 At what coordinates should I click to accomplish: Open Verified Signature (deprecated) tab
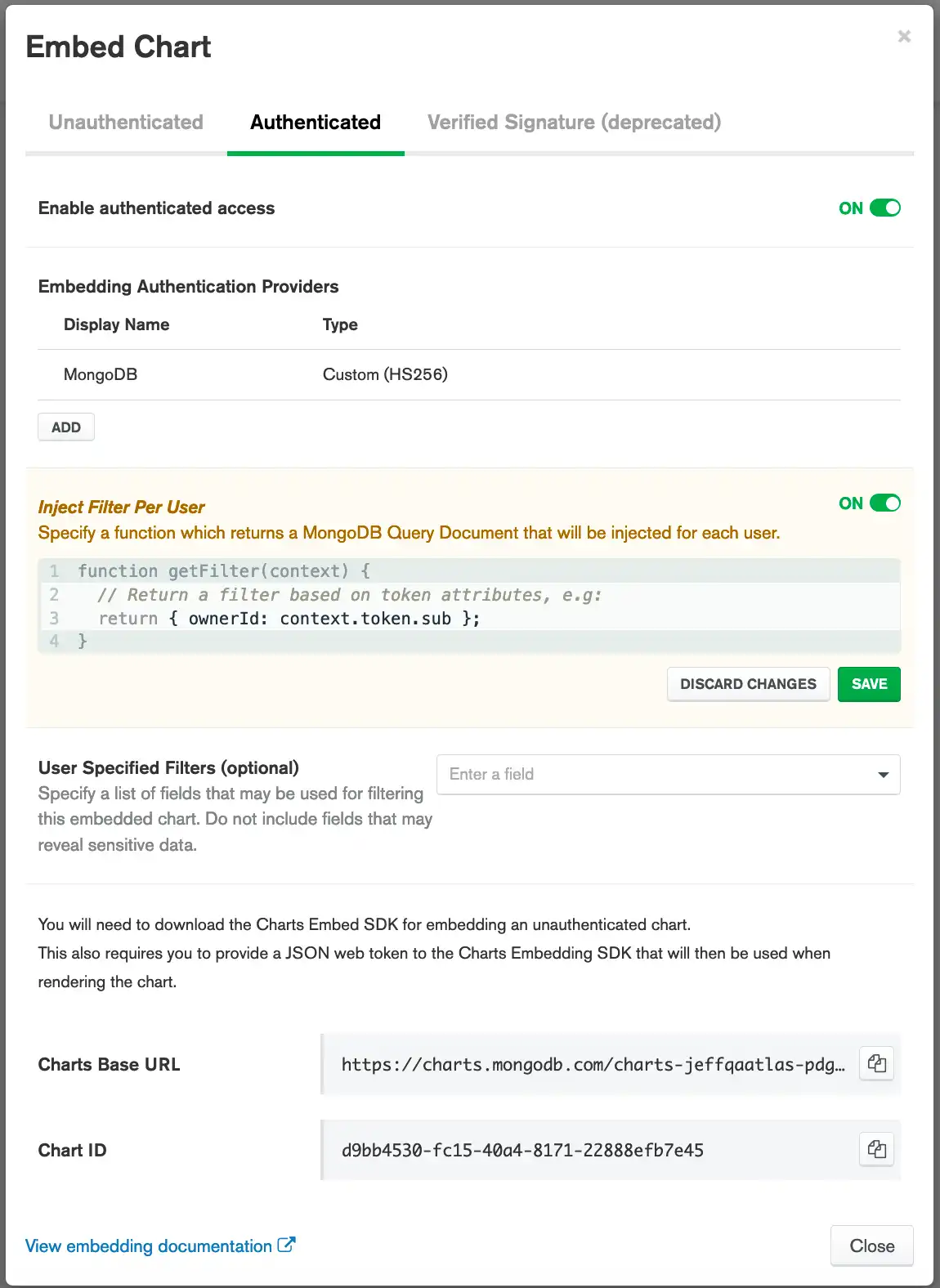coord(574,123)
